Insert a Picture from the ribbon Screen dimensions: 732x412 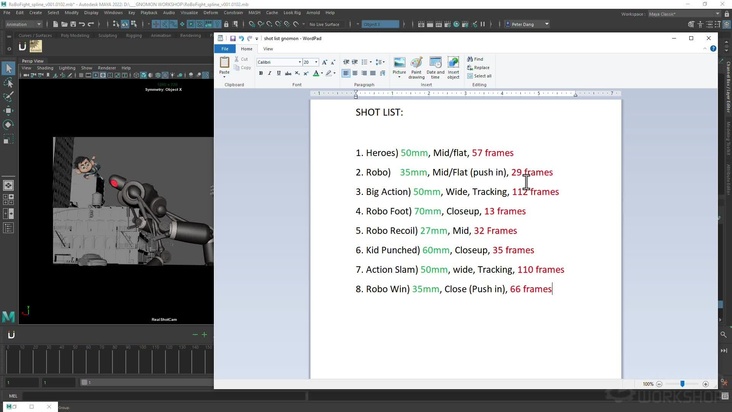point(399,66)
